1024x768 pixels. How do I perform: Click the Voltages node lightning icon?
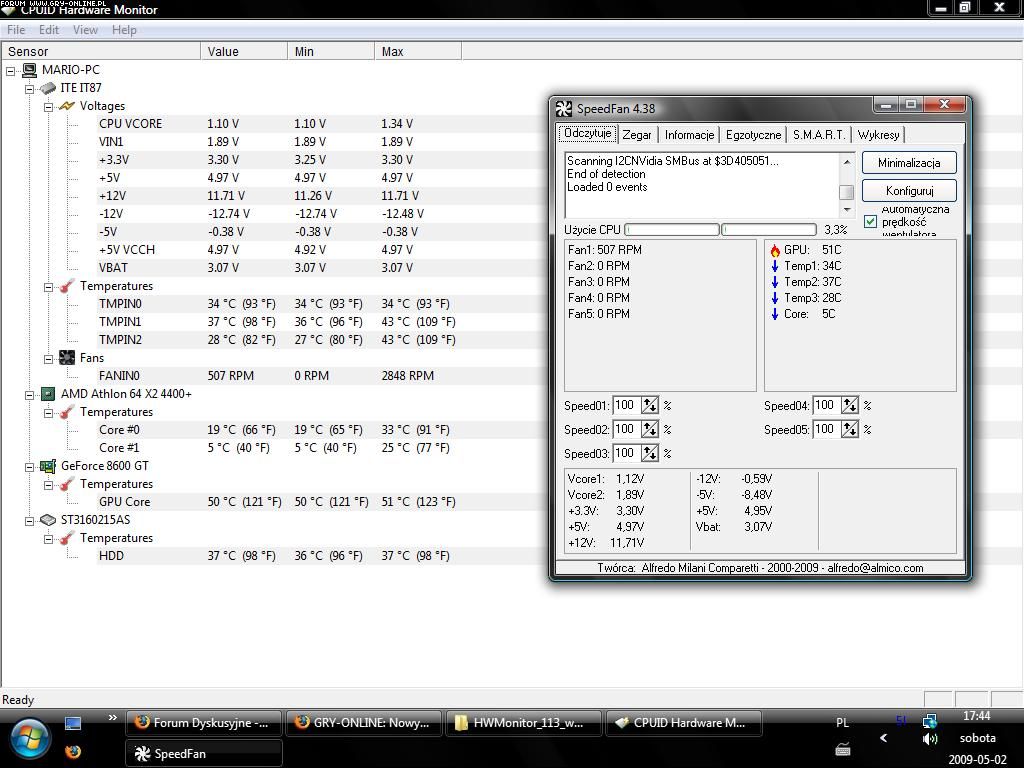coord(67,106)
